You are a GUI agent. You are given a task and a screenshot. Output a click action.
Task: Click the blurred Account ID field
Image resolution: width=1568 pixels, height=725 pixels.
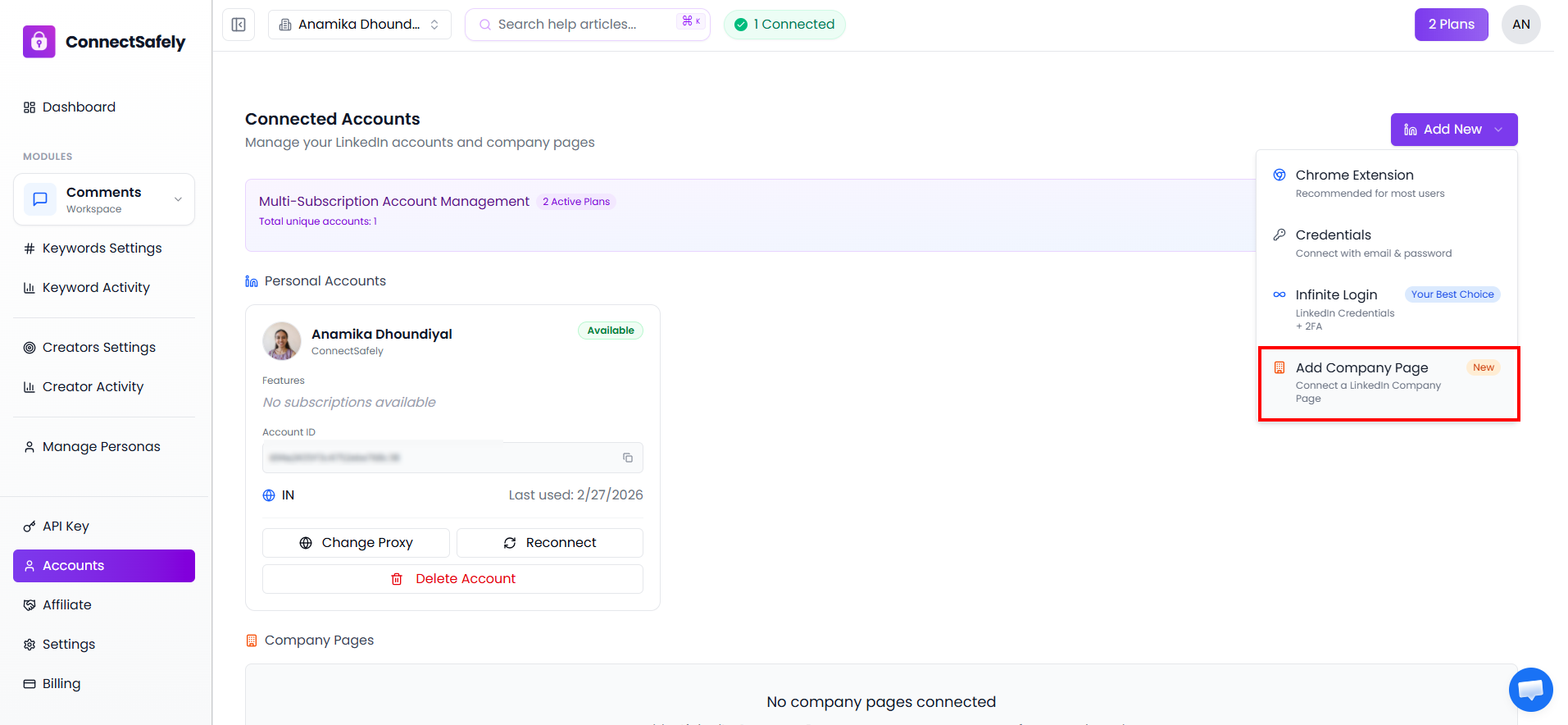[x=452, y=458]
